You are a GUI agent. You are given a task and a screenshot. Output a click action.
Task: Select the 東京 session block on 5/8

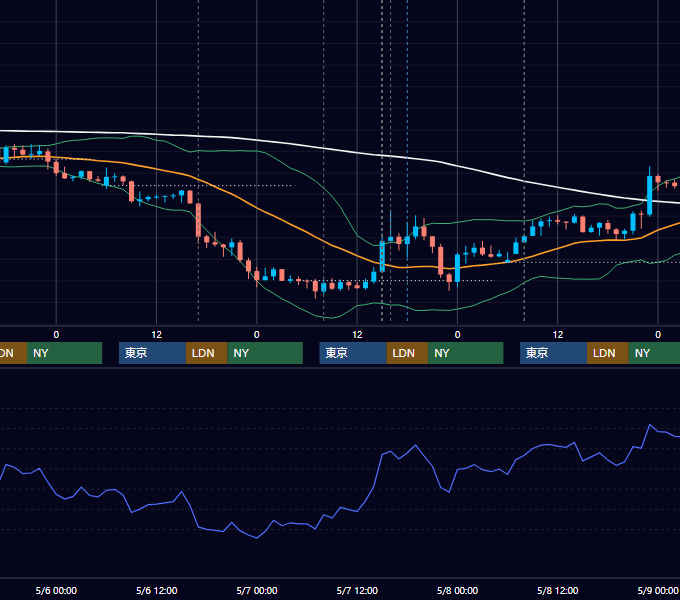click(553, 353)
